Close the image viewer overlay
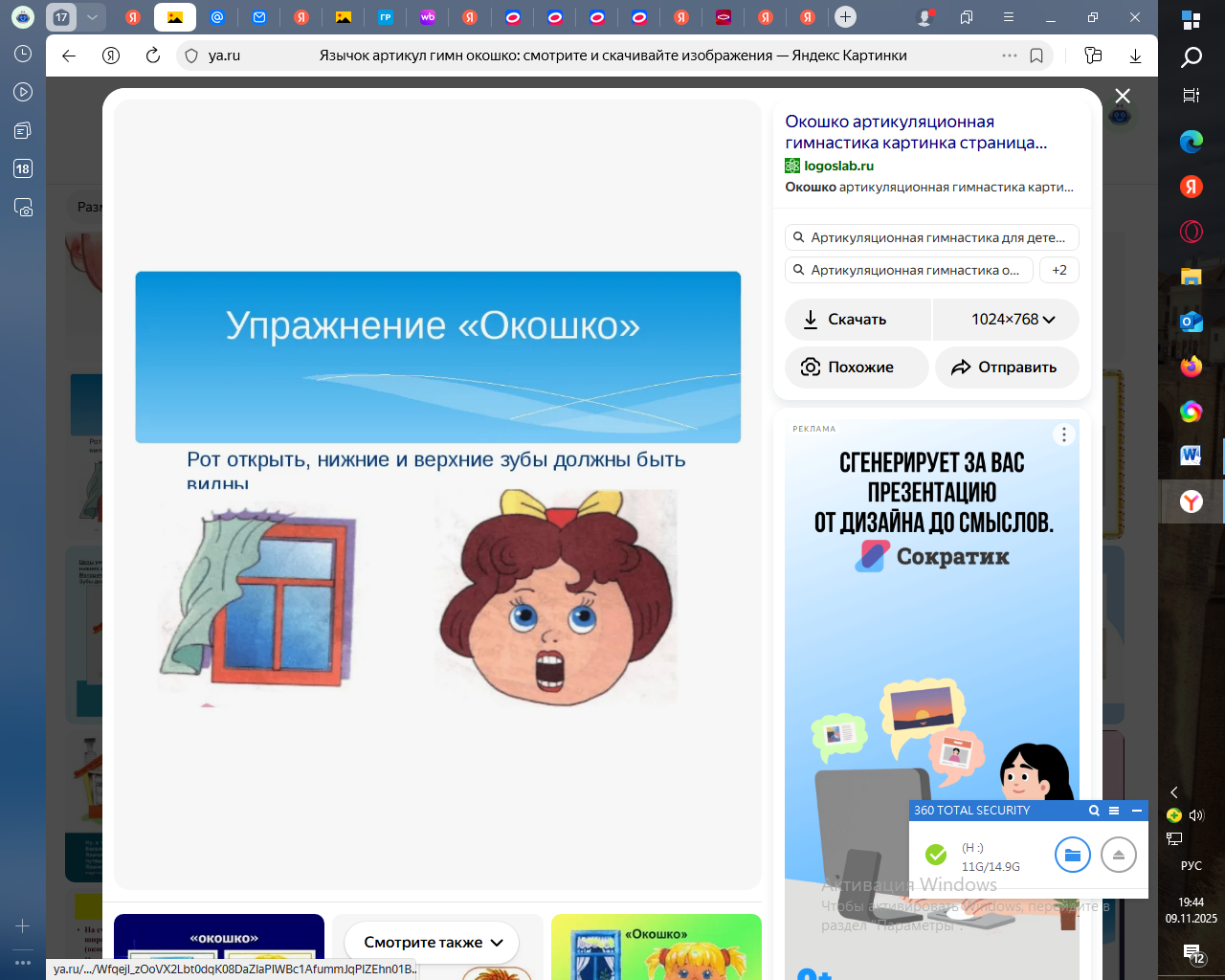The height and width of the screenshot is (980, 1225). pyautogui.click(x=1123, y=96)
